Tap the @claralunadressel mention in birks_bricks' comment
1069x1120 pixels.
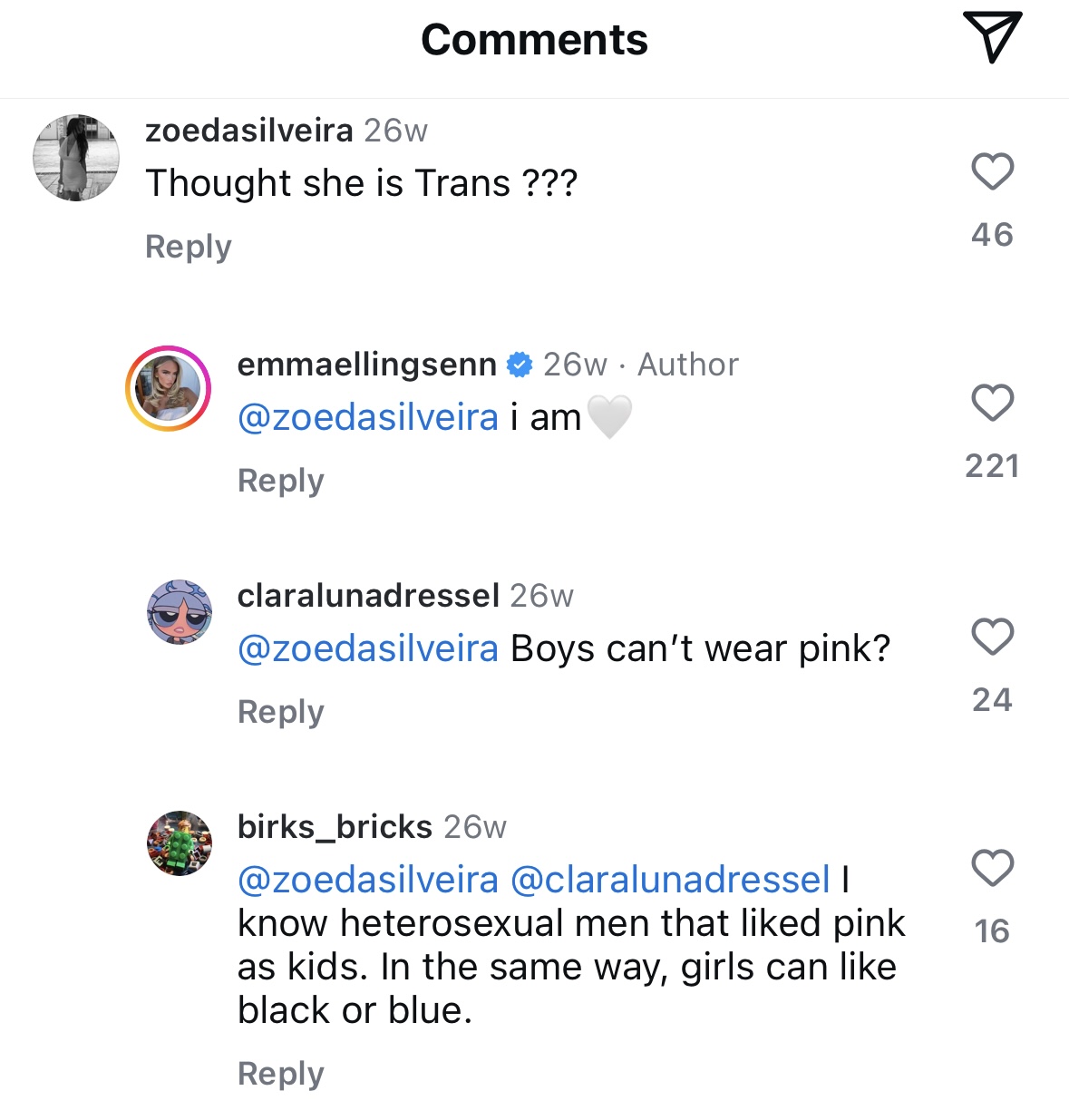pos(670,880)
